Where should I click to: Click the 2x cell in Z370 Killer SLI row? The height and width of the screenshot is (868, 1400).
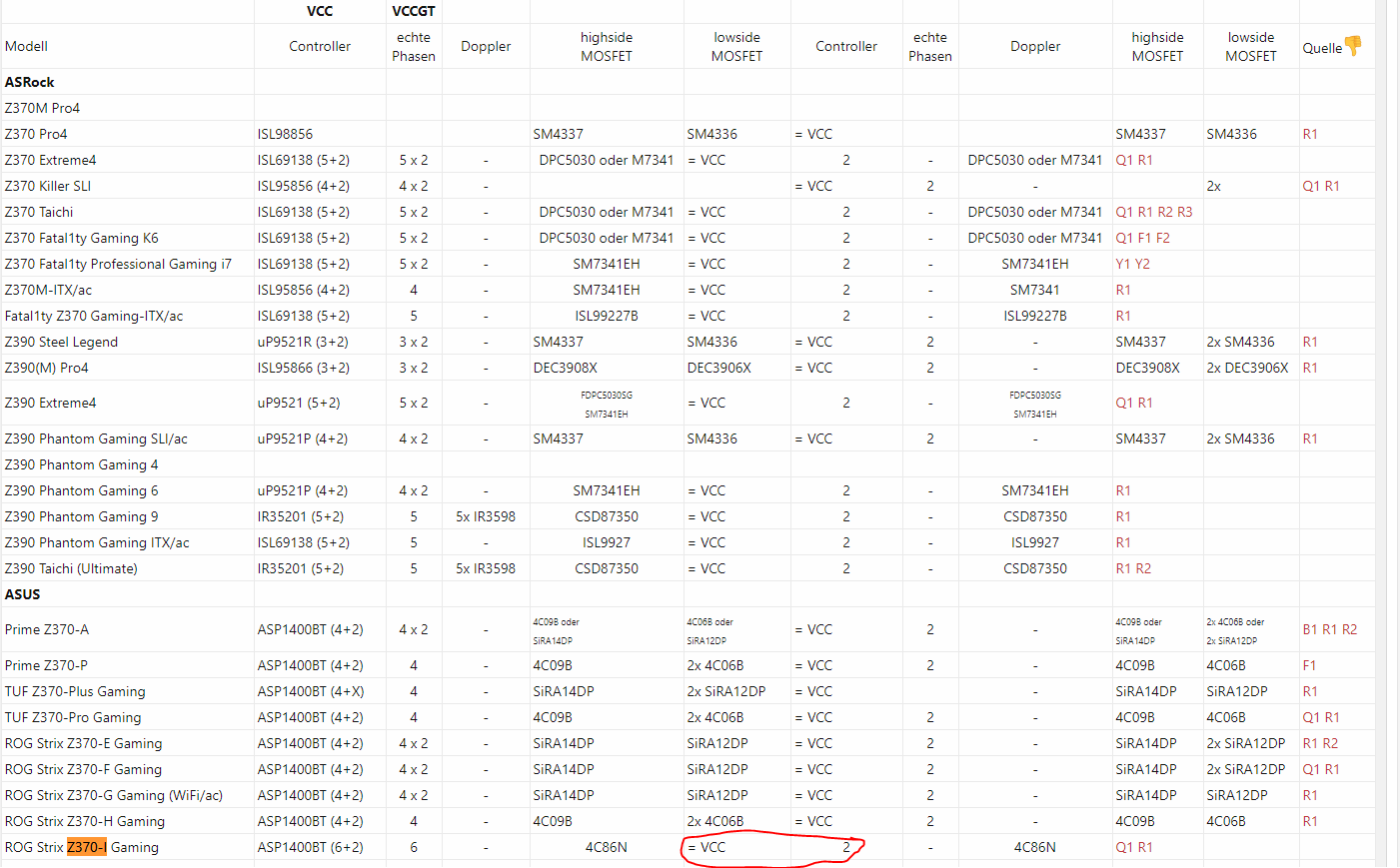pos(1251,186)
